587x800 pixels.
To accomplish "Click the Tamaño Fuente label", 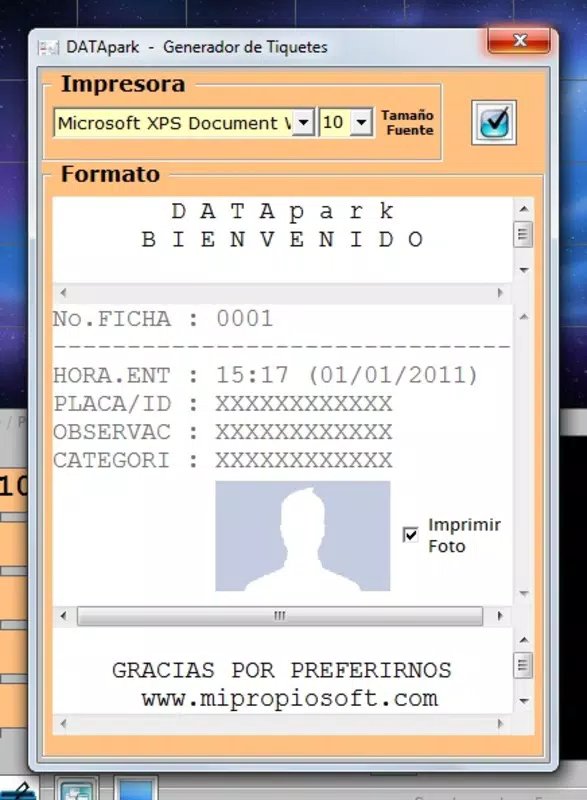I will pyautogui.click(x=407, y=122).
